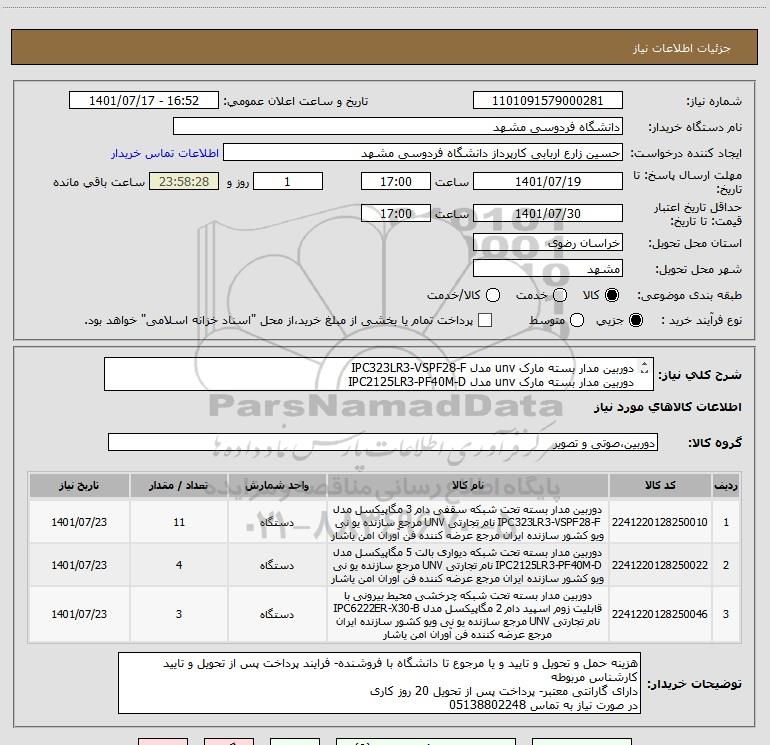Click the دستگاه unit in row 3
This screenshot has width=770, height=745.
coord(277,614)
